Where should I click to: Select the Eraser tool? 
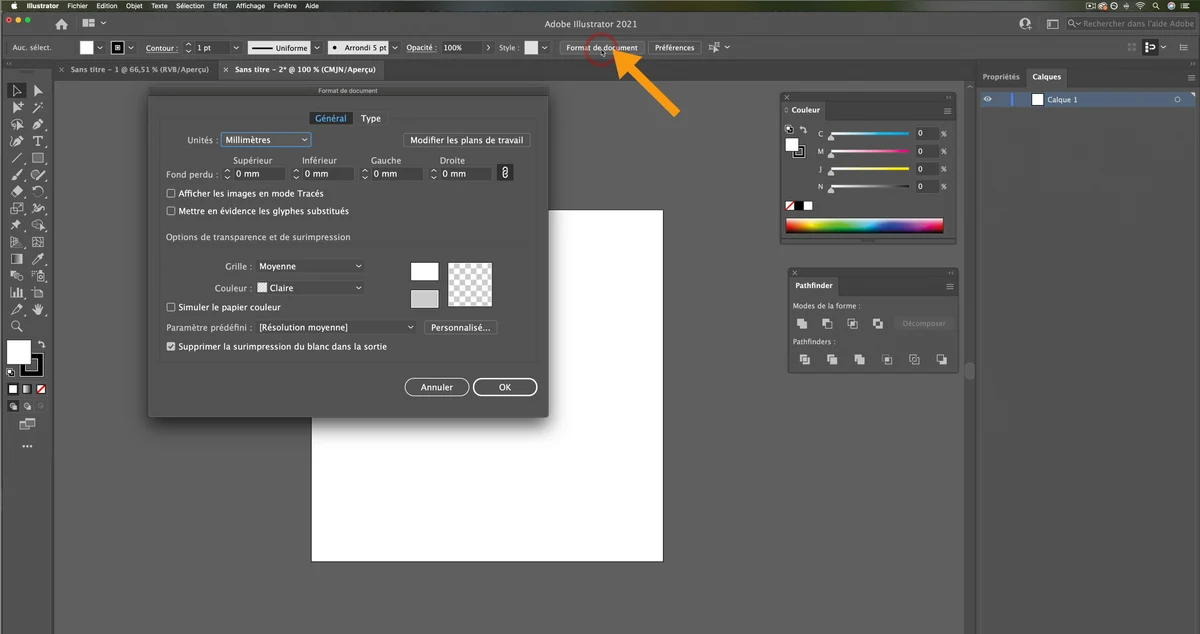[x=17, y=192]
